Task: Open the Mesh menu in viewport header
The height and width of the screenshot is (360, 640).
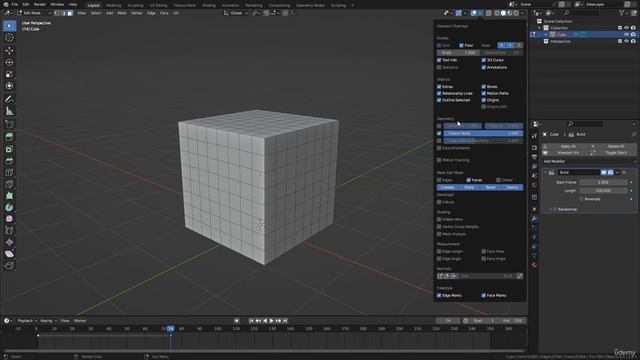Action: tap(122, 13)
